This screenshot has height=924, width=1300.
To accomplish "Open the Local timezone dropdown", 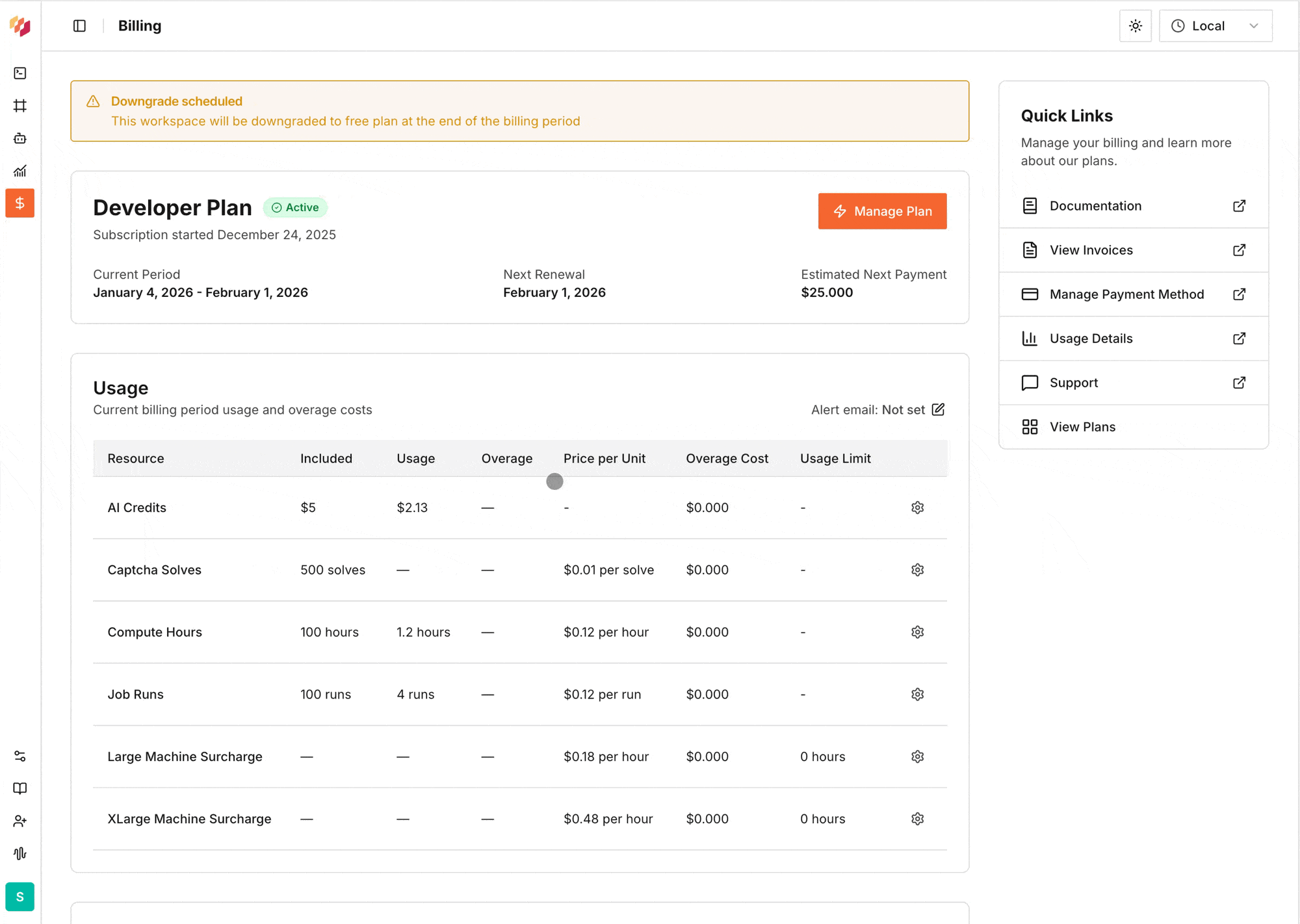I will pos(1215,26).
